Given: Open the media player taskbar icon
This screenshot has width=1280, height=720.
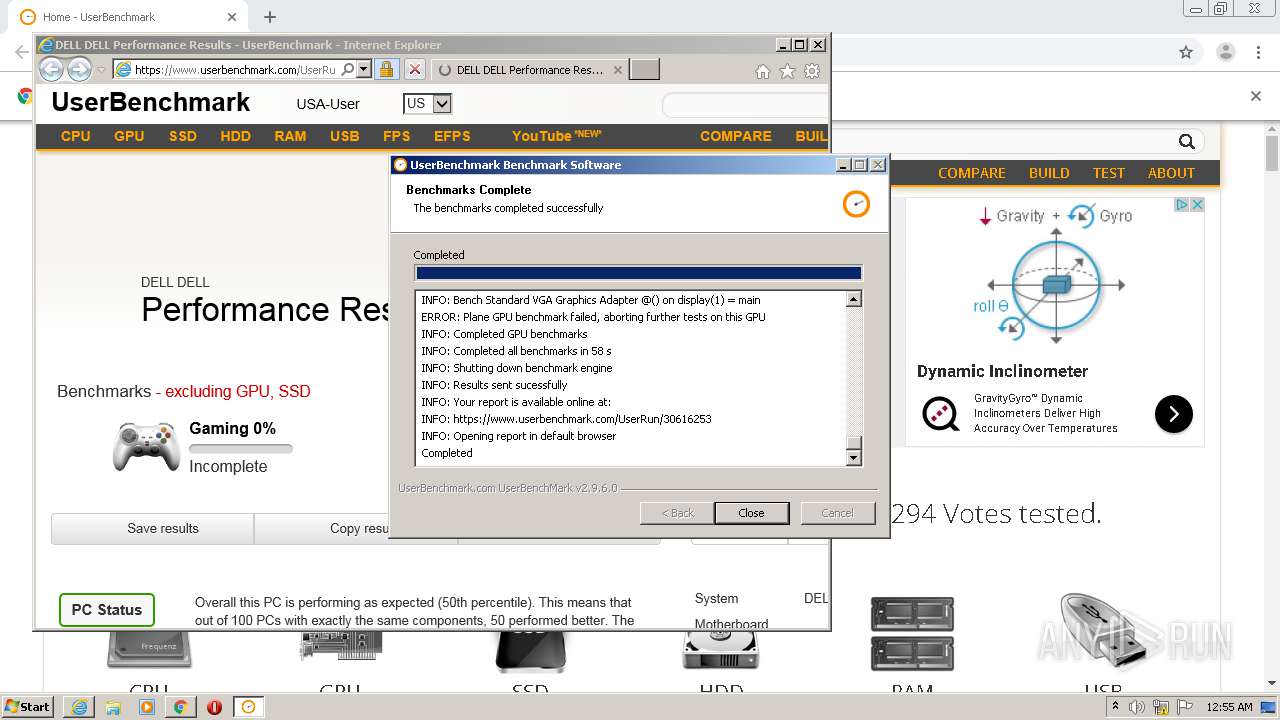Looking at the screenshot, I should click(x=147, y=706).
